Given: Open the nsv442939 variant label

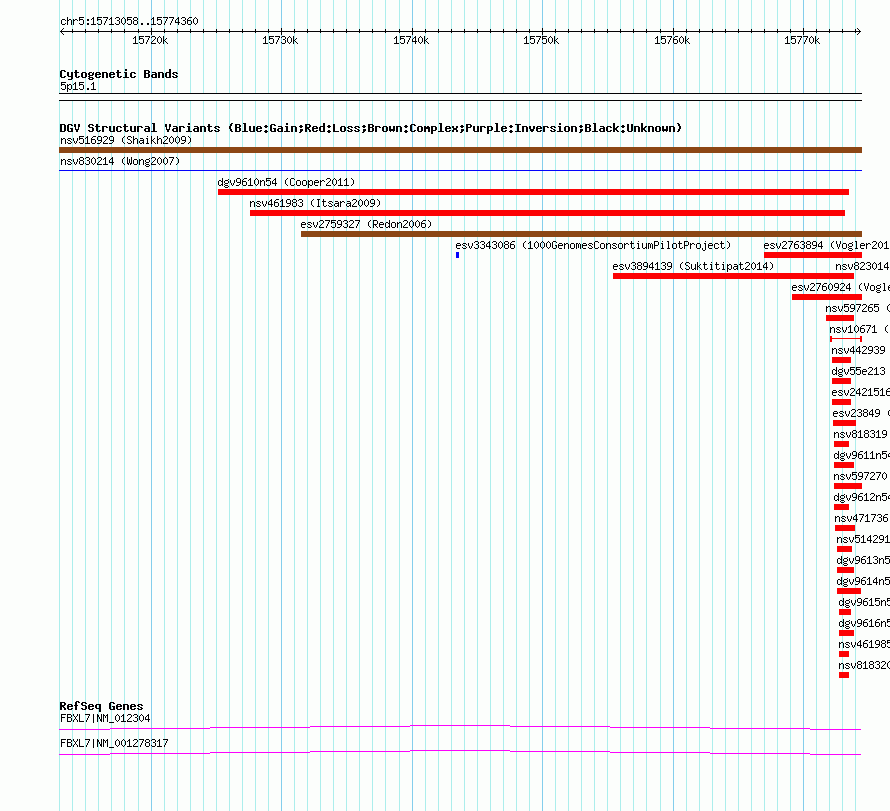Looking at the screenshot, I should click(x=858, y=350).
